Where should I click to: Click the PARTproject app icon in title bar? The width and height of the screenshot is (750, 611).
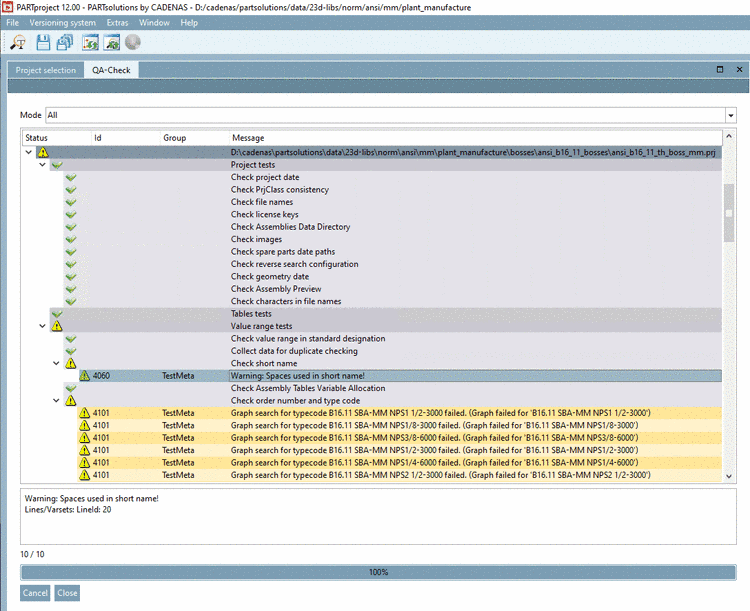point(8,7)
